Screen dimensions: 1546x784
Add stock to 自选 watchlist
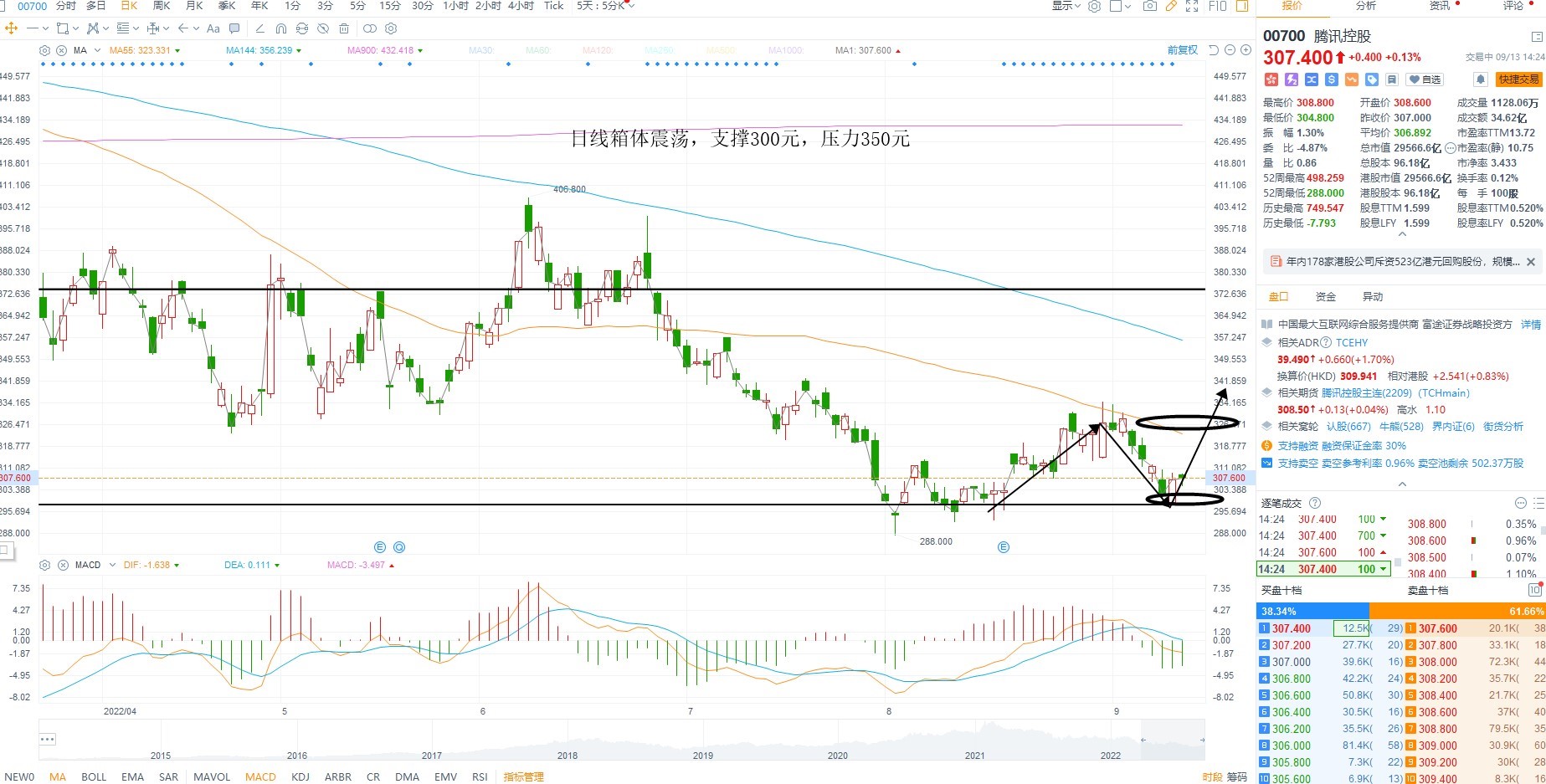1425,79
